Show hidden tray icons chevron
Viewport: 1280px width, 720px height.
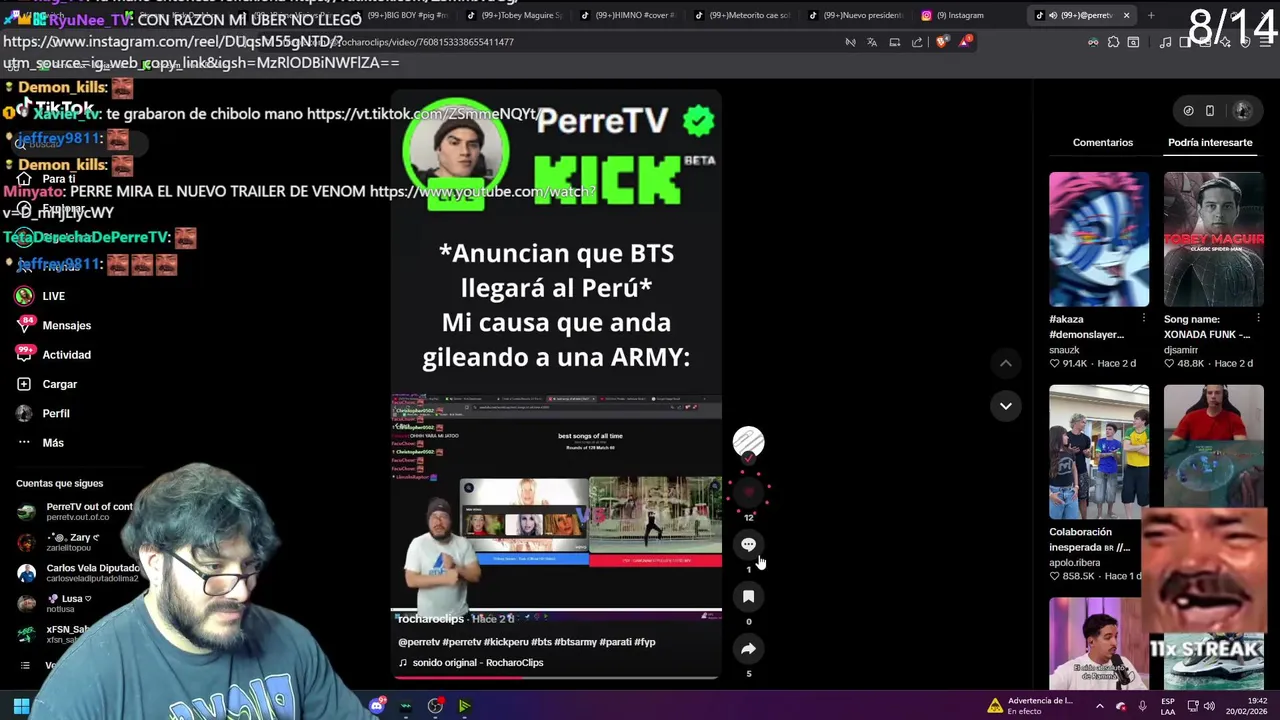1099,706
